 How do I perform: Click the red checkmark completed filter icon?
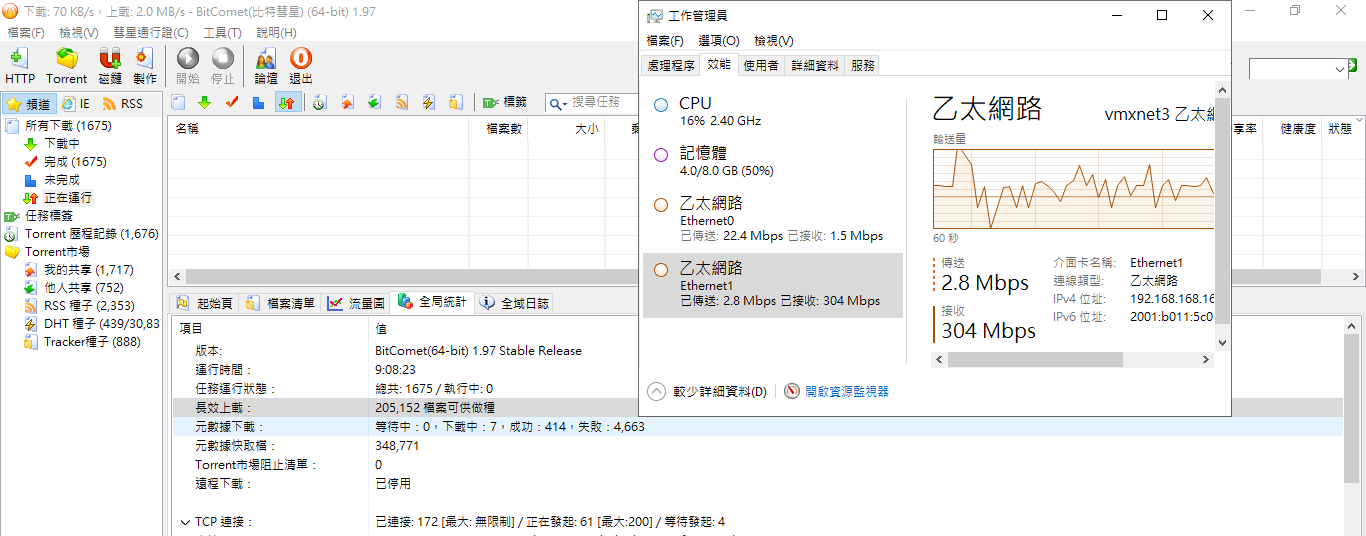232,102
